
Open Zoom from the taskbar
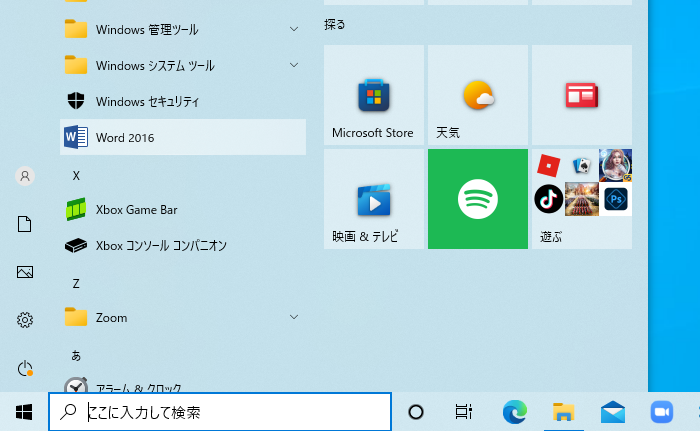point(662,412)
